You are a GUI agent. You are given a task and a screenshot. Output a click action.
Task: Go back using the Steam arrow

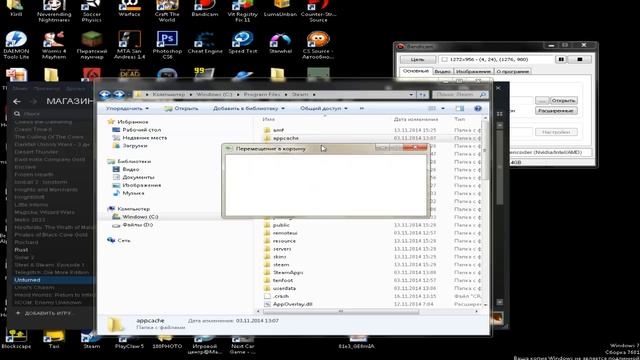pyautogui.click(x=17, y=101)
